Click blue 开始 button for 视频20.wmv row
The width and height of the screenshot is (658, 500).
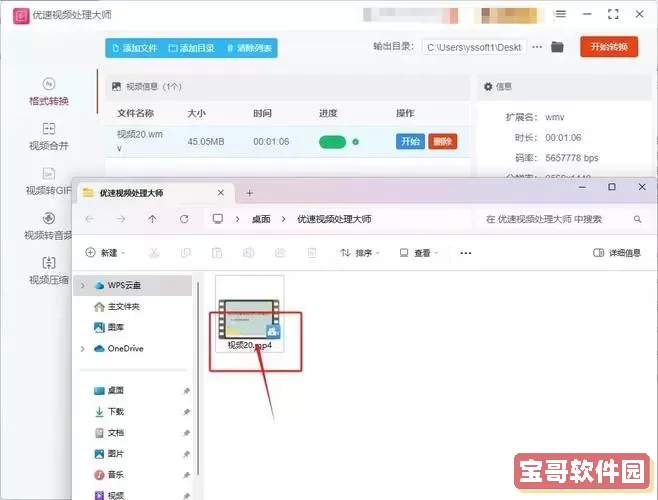point(410,141)
